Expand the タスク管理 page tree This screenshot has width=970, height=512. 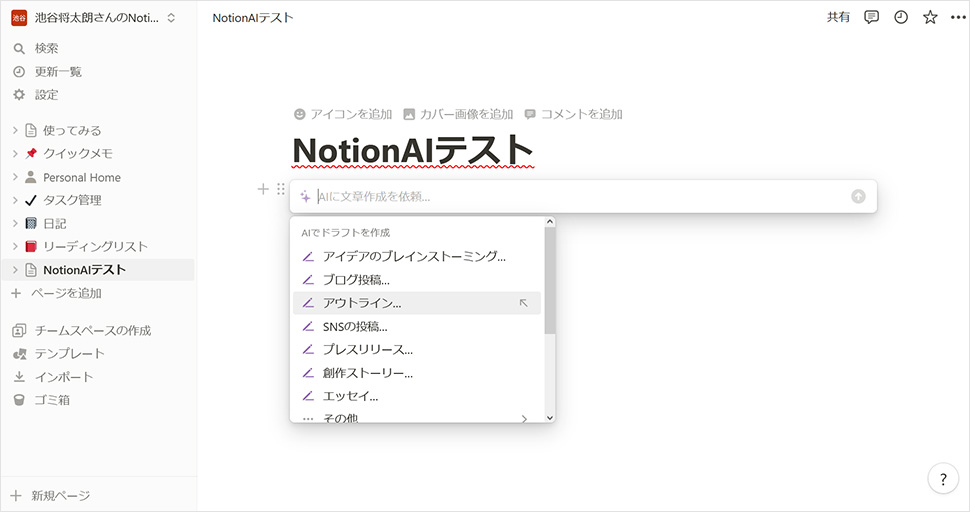pyautogui.click(x=15, y=200)
